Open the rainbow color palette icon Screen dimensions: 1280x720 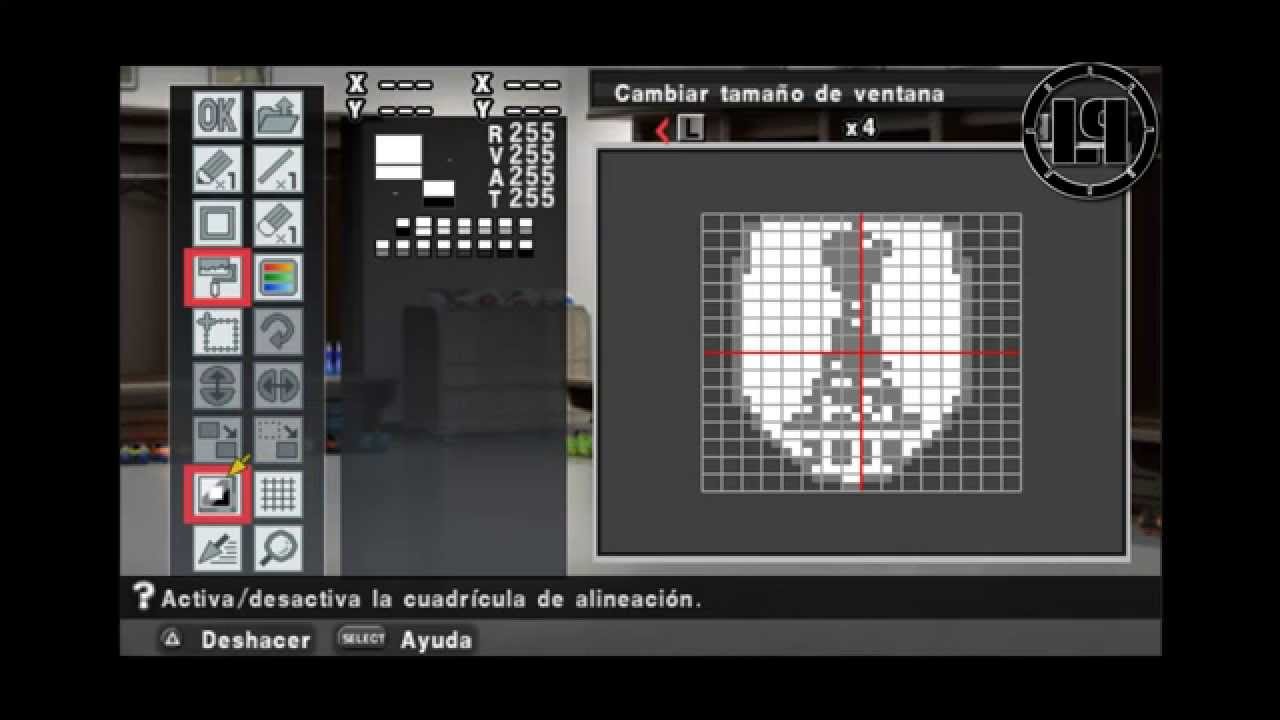tap(278, 277)
